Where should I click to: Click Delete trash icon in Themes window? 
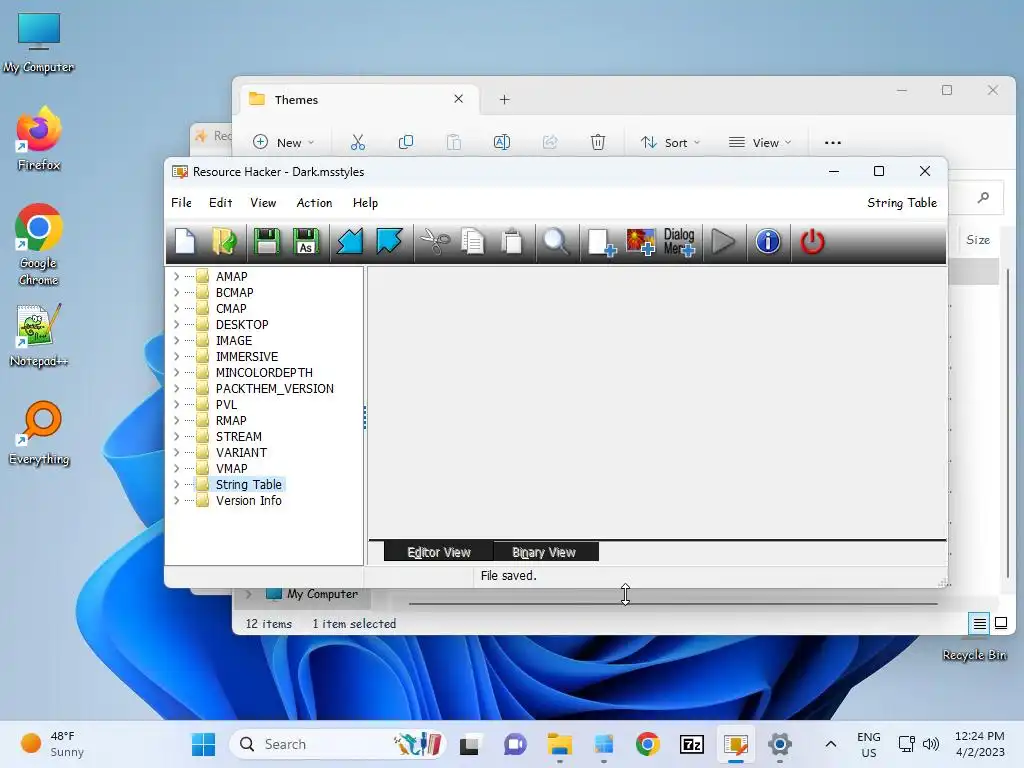598,142
